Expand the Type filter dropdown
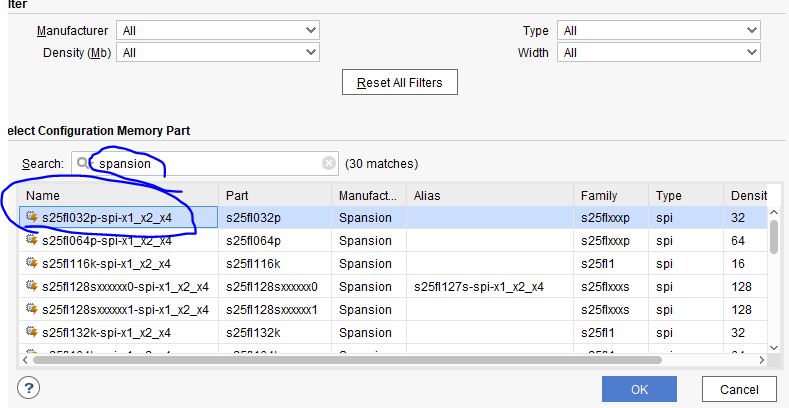This screenshot has height=408, width=789. (x=658, y=31)
